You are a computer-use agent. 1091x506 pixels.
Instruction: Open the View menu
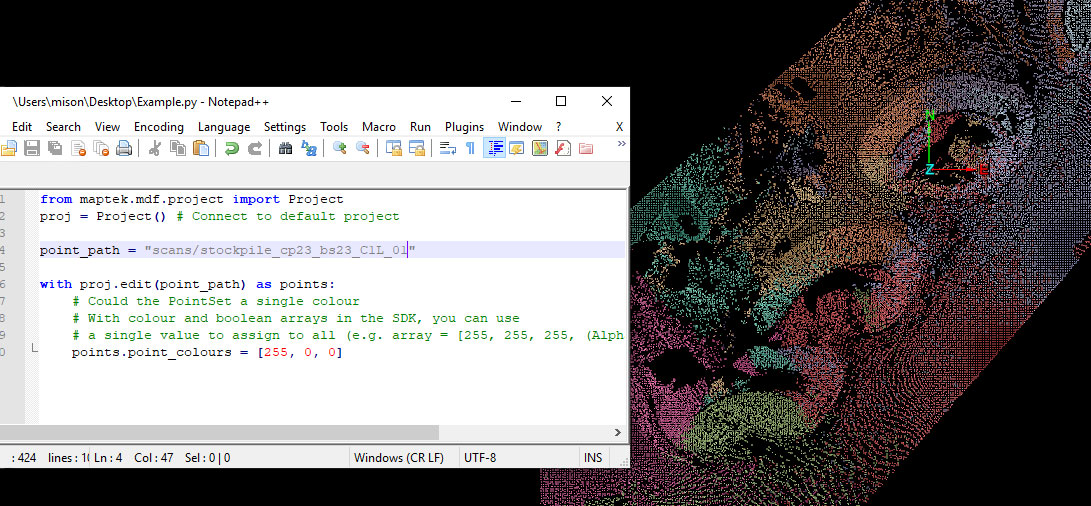click(107, 127)
